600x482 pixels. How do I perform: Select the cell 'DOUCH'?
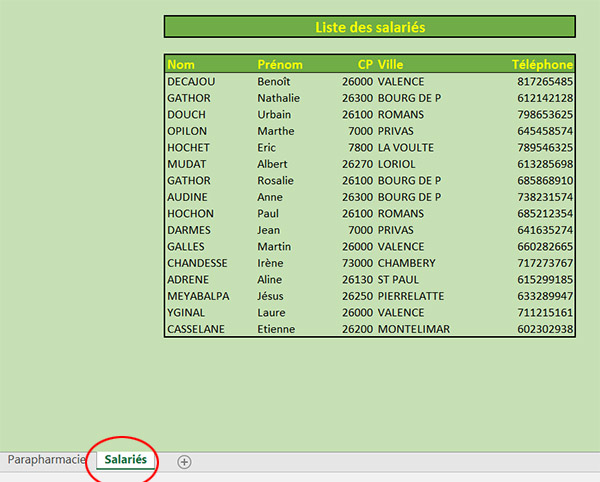(x=186, y=114)
